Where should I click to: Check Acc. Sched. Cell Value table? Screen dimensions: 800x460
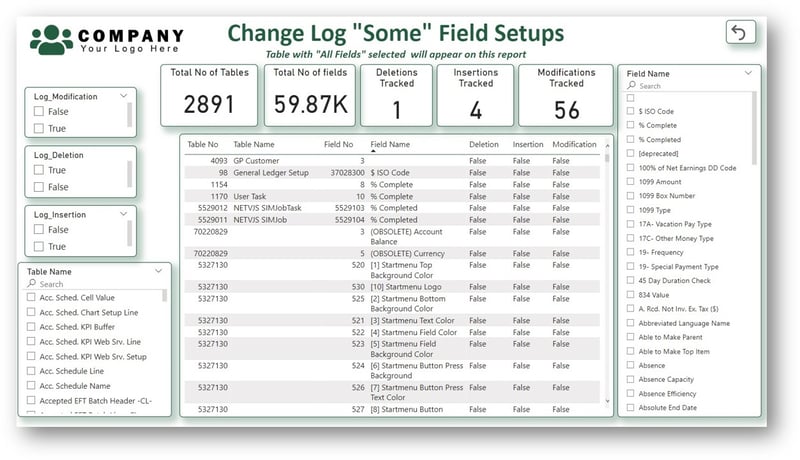click(31, 297)
